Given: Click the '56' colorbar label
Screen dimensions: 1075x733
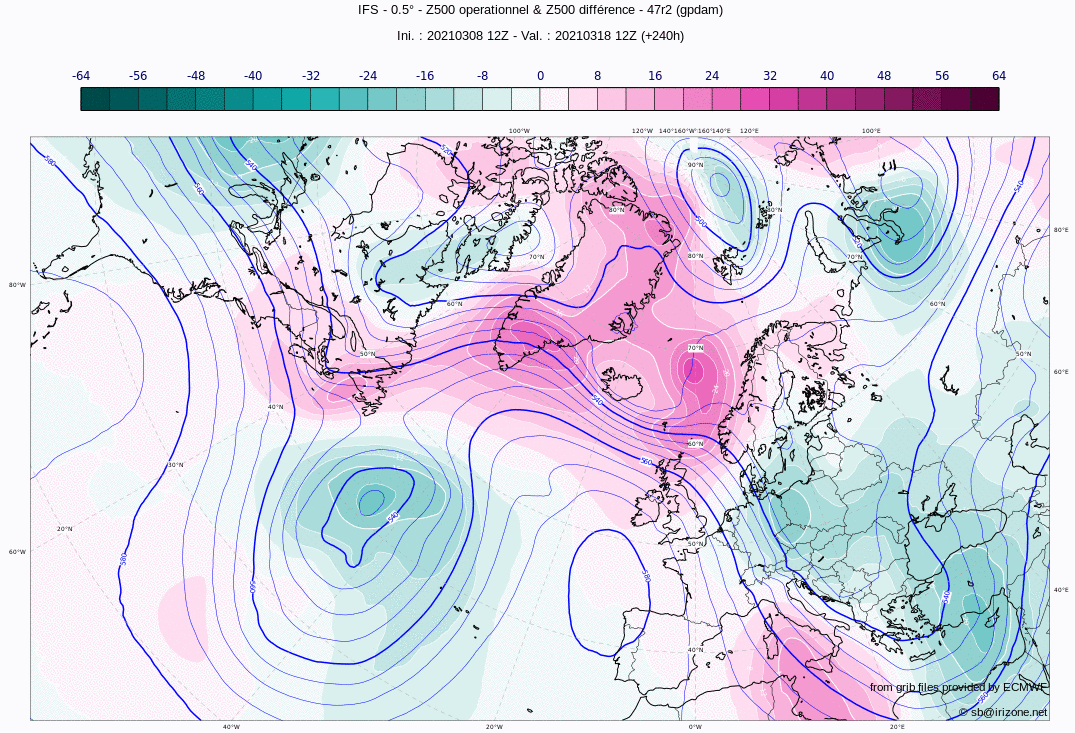Looking at the screenshot, I should coord(942,75).
